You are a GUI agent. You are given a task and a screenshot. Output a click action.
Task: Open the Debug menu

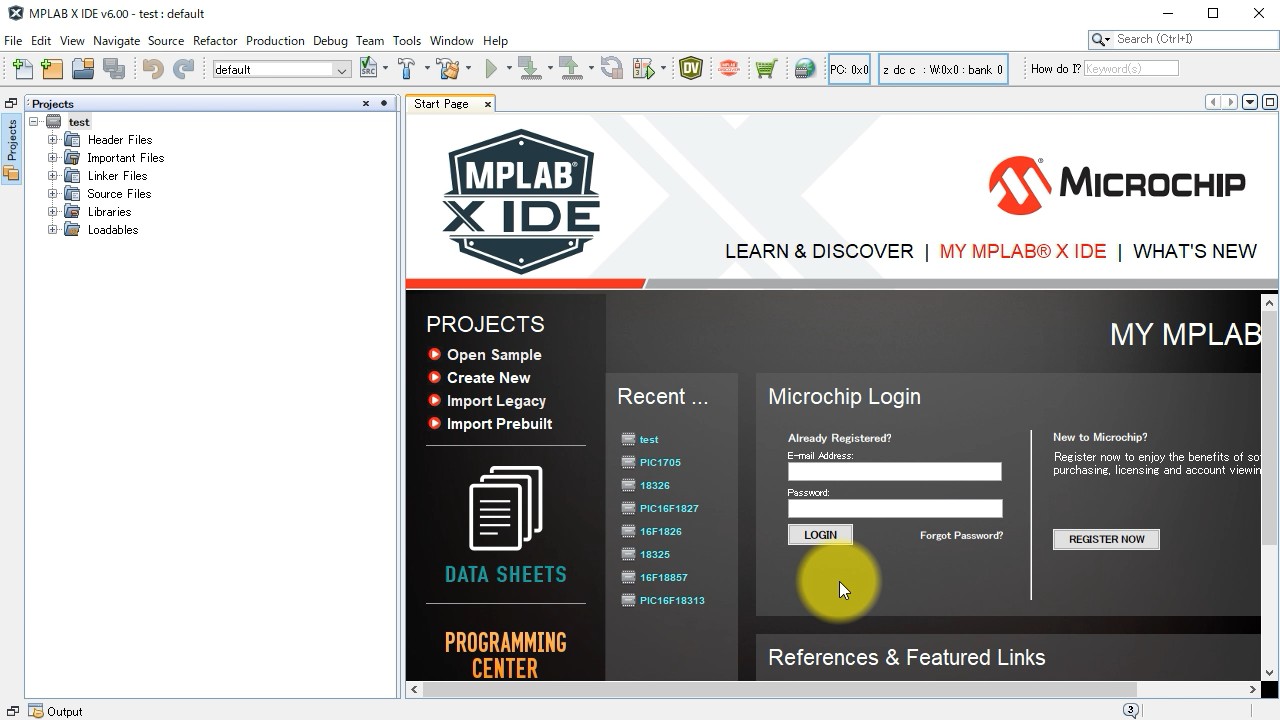click(330, 41)
